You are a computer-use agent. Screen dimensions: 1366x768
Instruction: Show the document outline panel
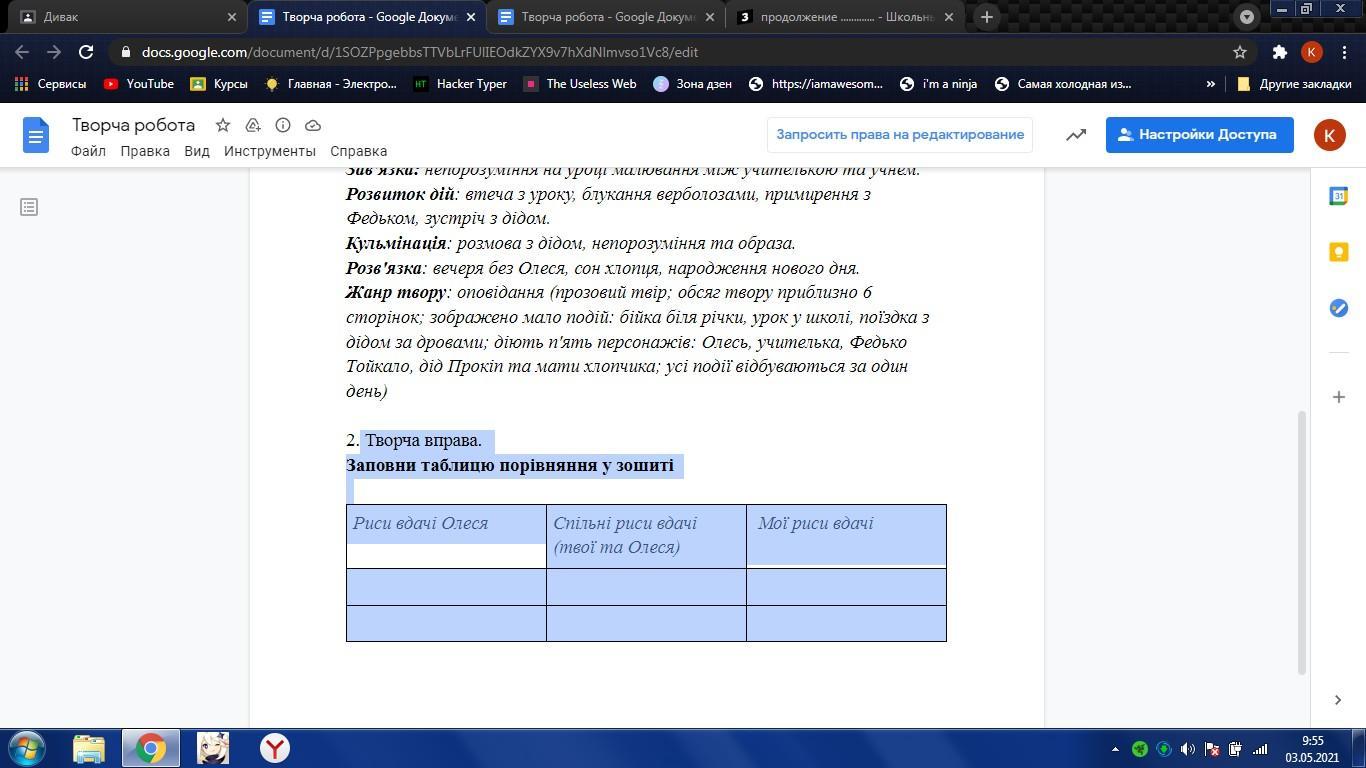[x=29, y=207]
